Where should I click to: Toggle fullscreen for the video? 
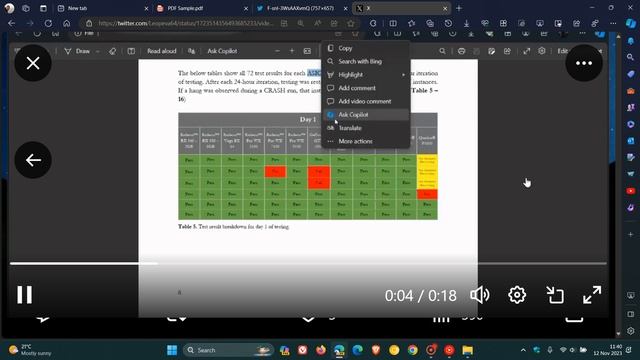coord(592,295)
